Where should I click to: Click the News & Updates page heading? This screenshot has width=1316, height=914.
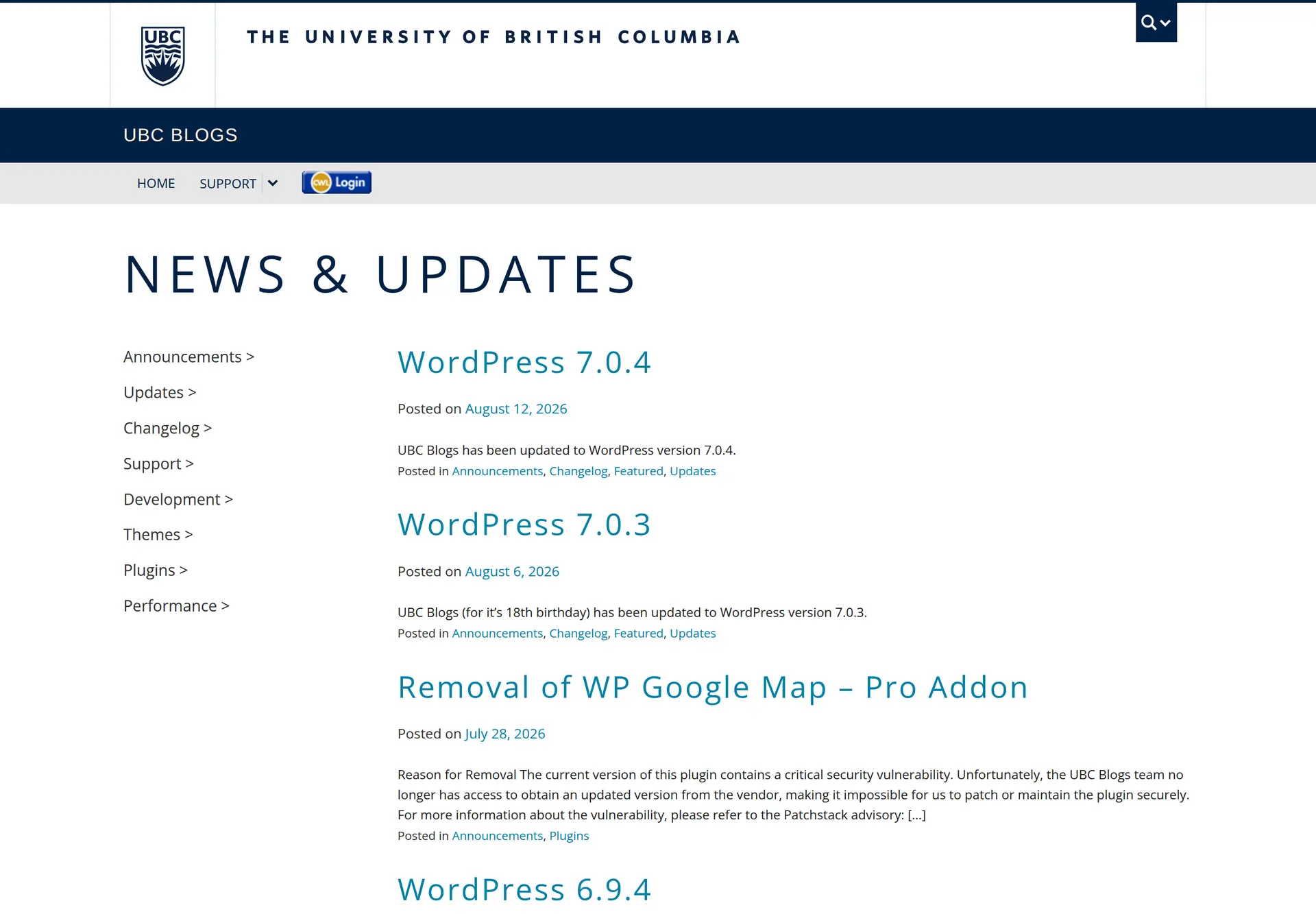[x=380, y=274]
